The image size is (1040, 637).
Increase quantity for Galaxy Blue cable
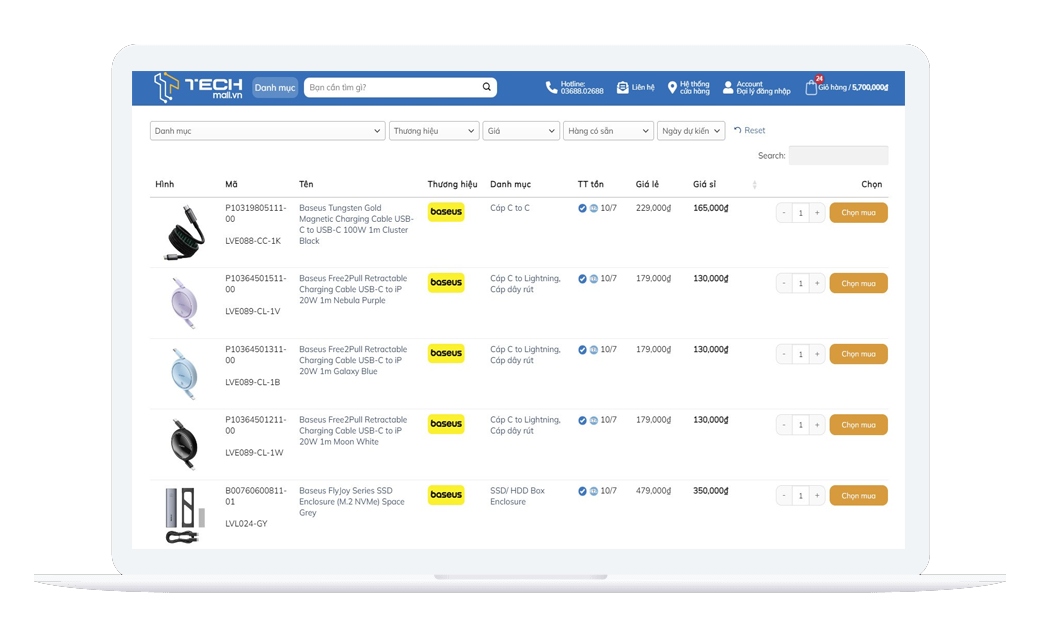pos(817,354)
